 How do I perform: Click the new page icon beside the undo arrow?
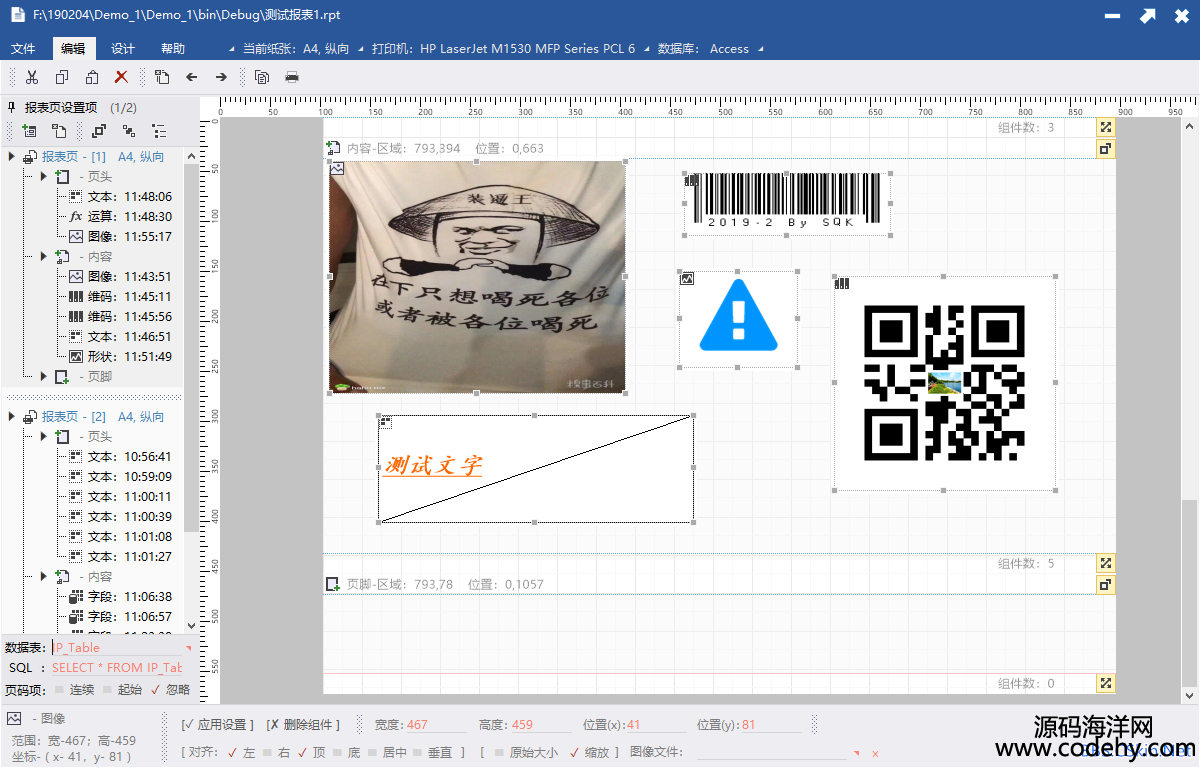162,77
